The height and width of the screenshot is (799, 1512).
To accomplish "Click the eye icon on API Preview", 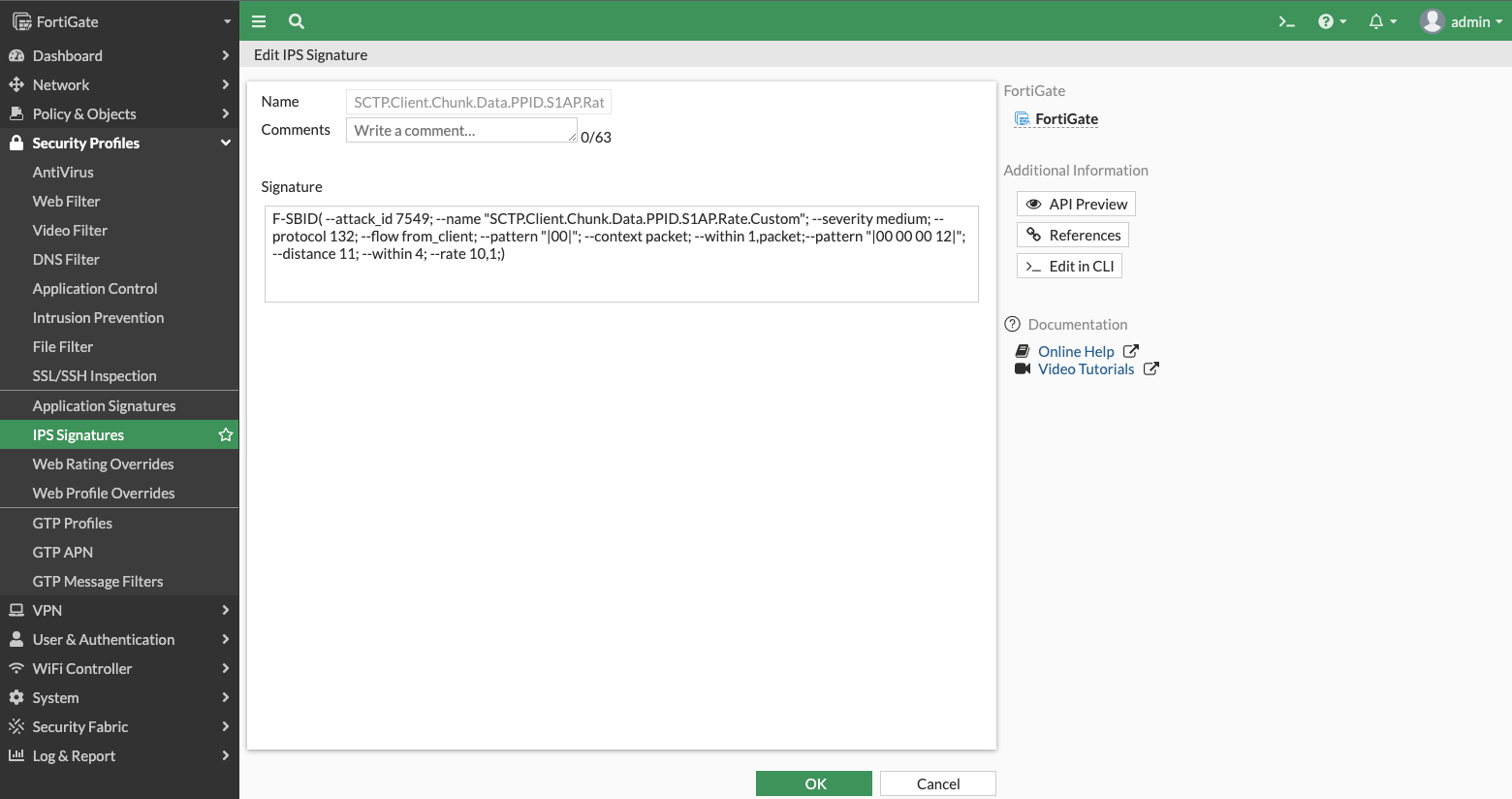I will (1032, 204).
